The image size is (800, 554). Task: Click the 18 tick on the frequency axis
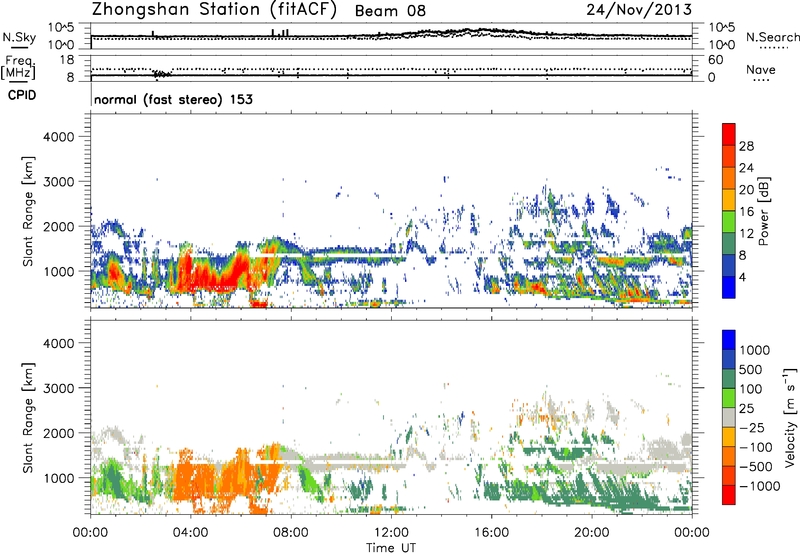pyautogui.click(x=67, y=60)
